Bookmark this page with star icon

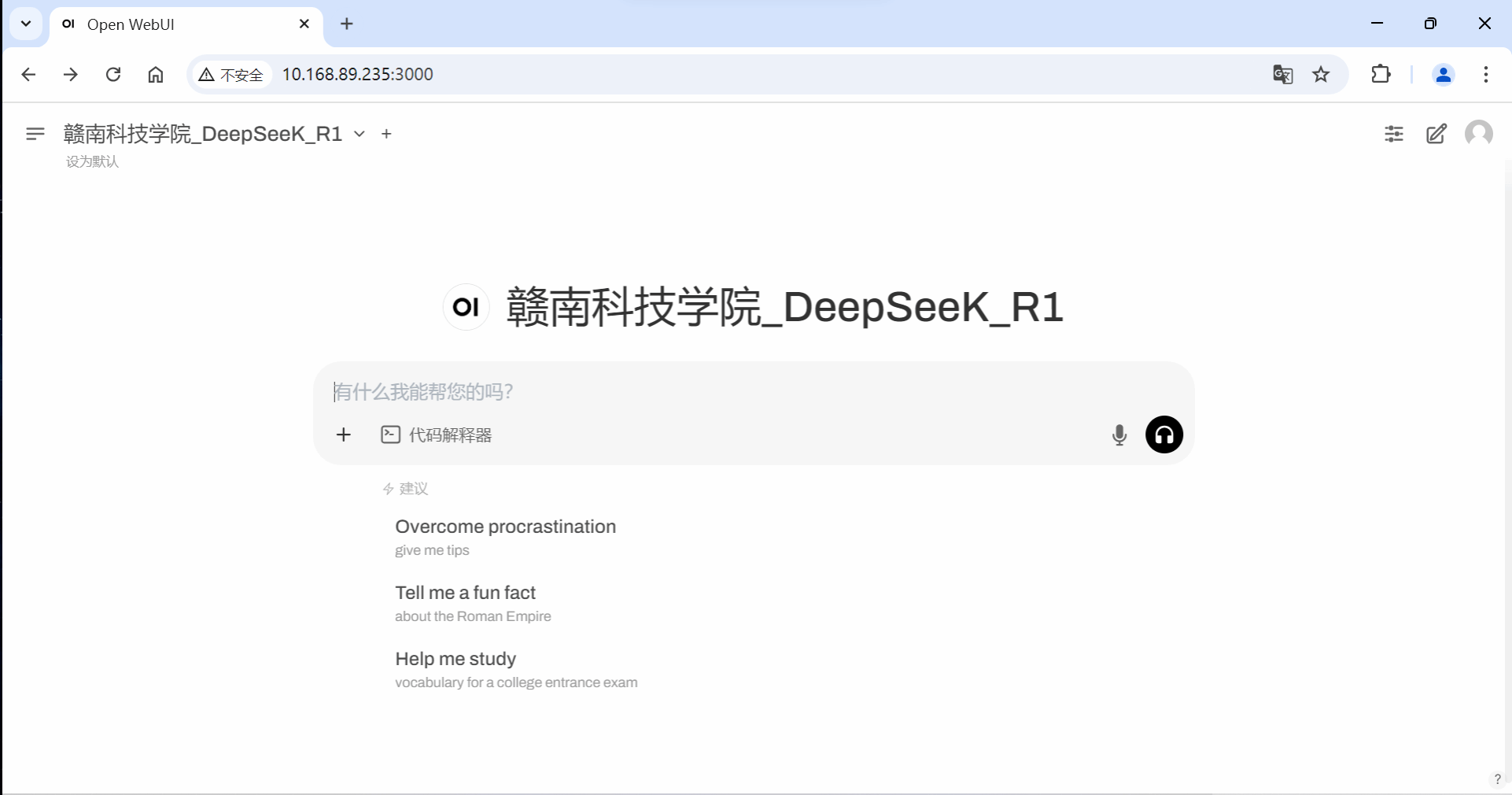pos(1321,74)
